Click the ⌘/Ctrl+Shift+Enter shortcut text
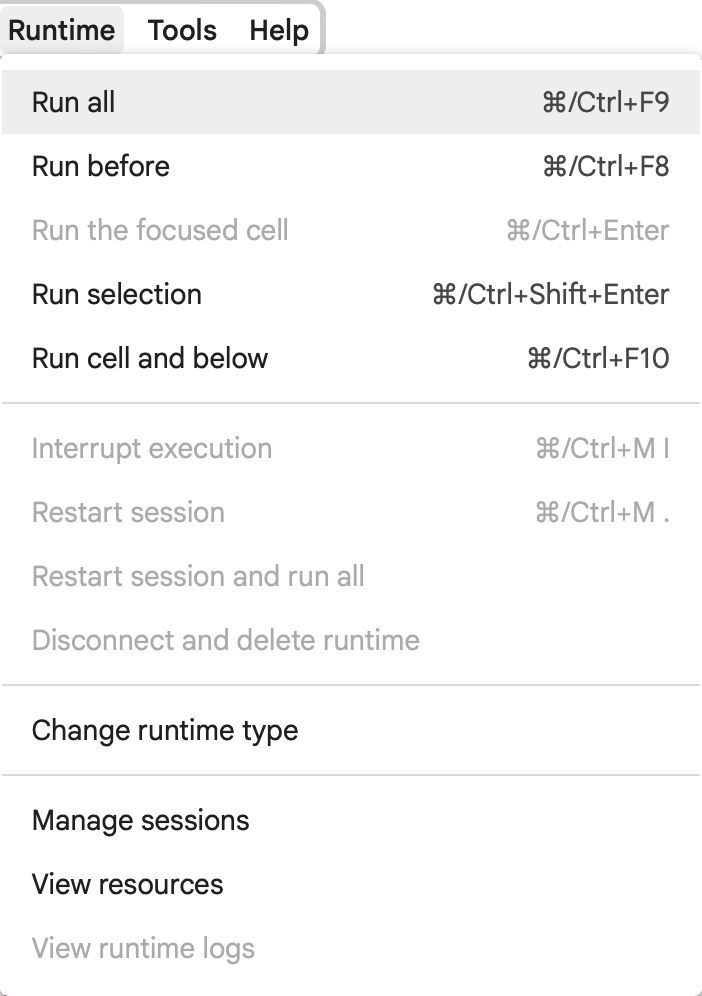 (550, 294)
